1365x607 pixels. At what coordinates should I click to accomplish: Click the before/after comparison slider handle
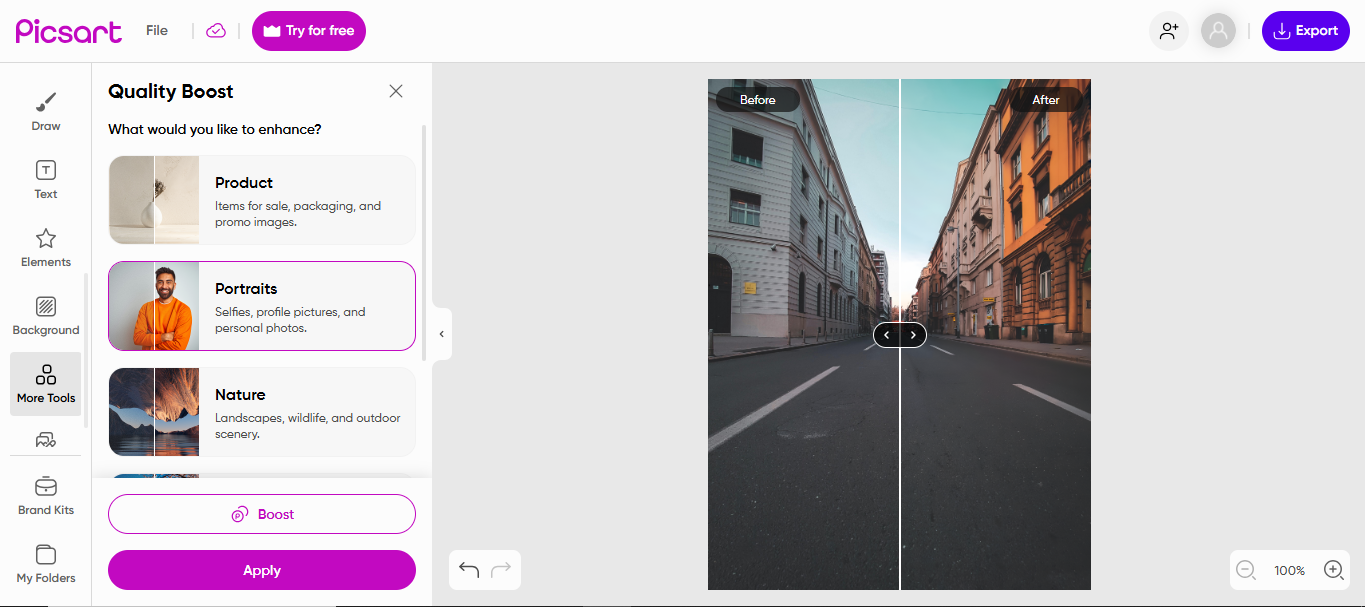[x=899, y=335]
